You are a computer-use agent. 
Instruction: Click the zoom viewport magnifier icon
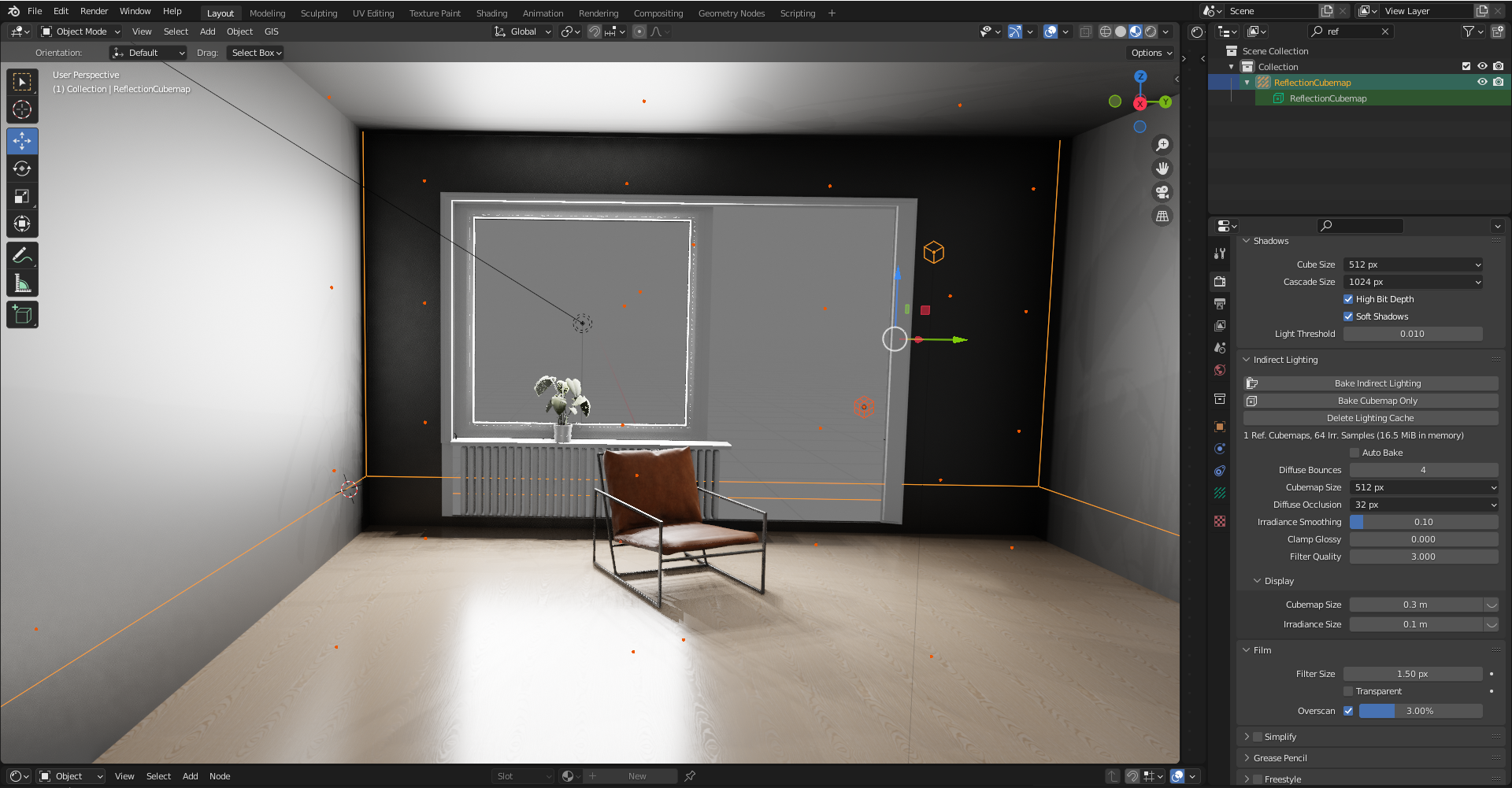1162,145
